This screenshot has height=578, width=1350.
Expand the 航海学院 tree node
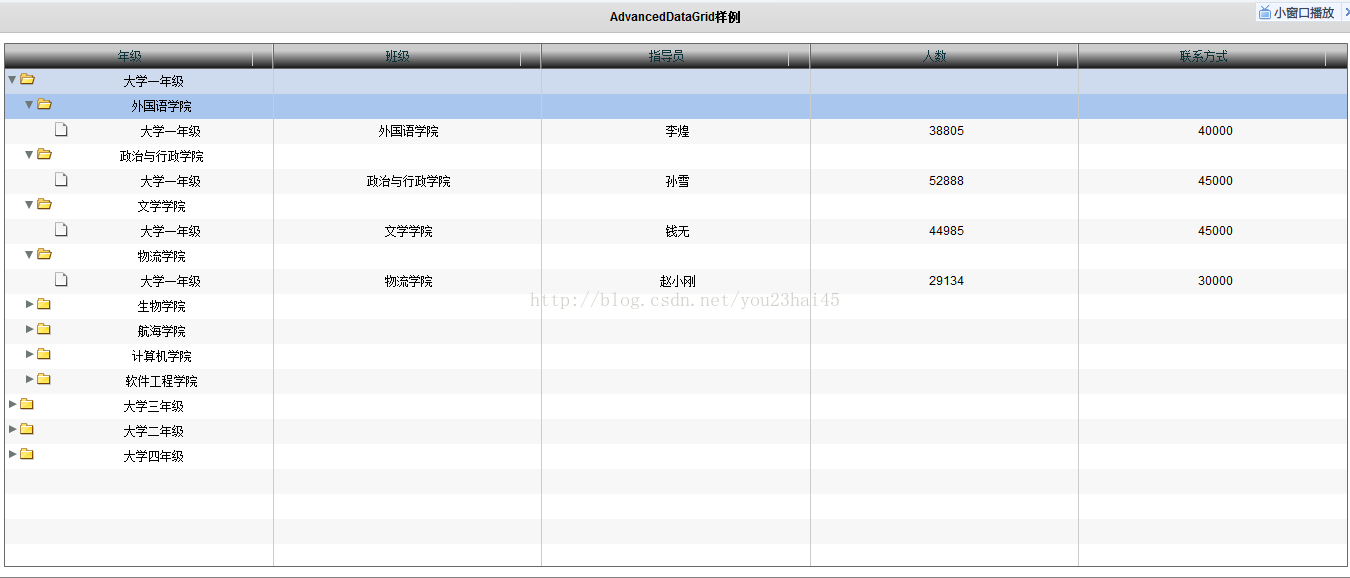point(30,329)
